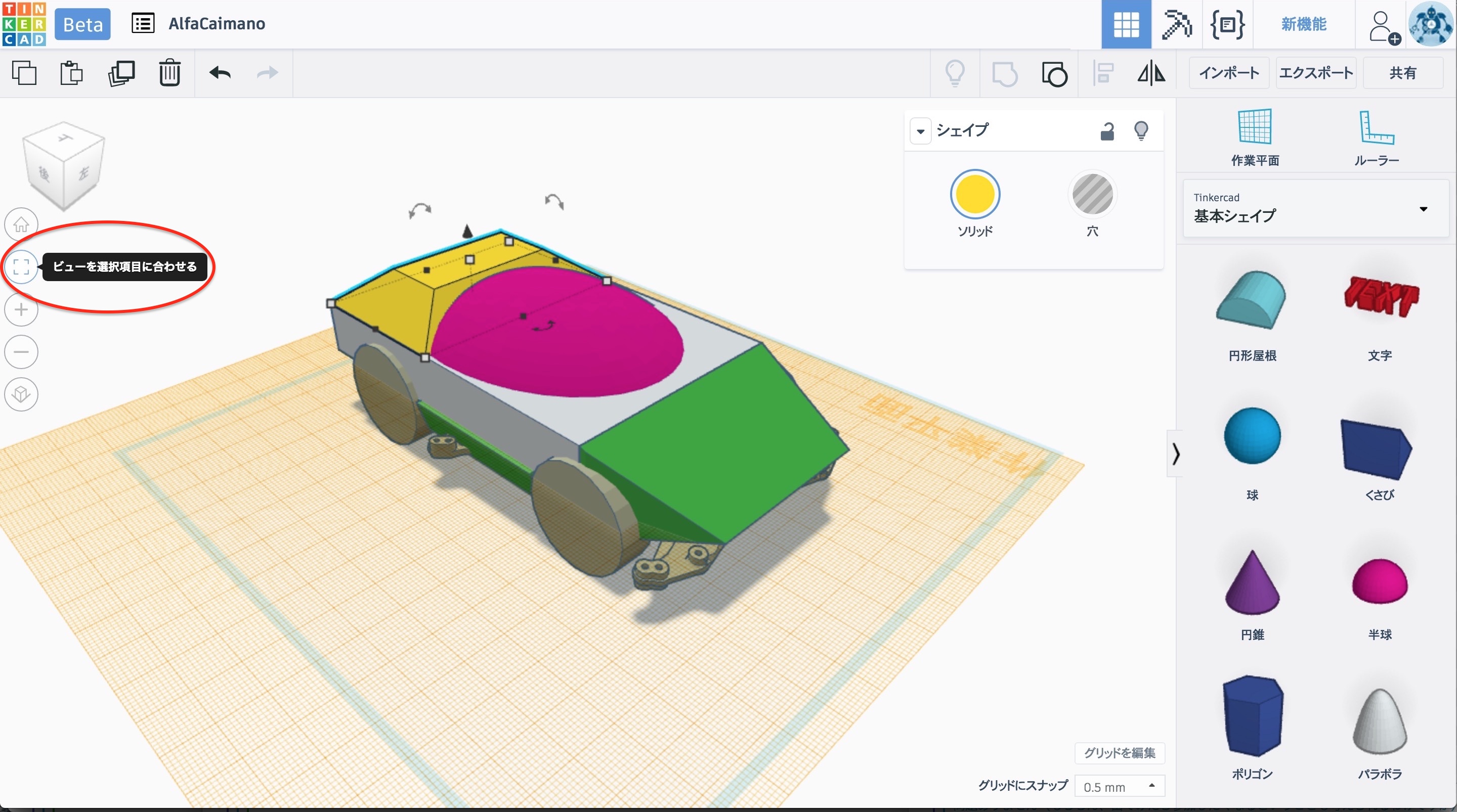The width and height of the screenshot is (1457, 812).
Task: Click the trash delete icon
Action: coord(169,73)
